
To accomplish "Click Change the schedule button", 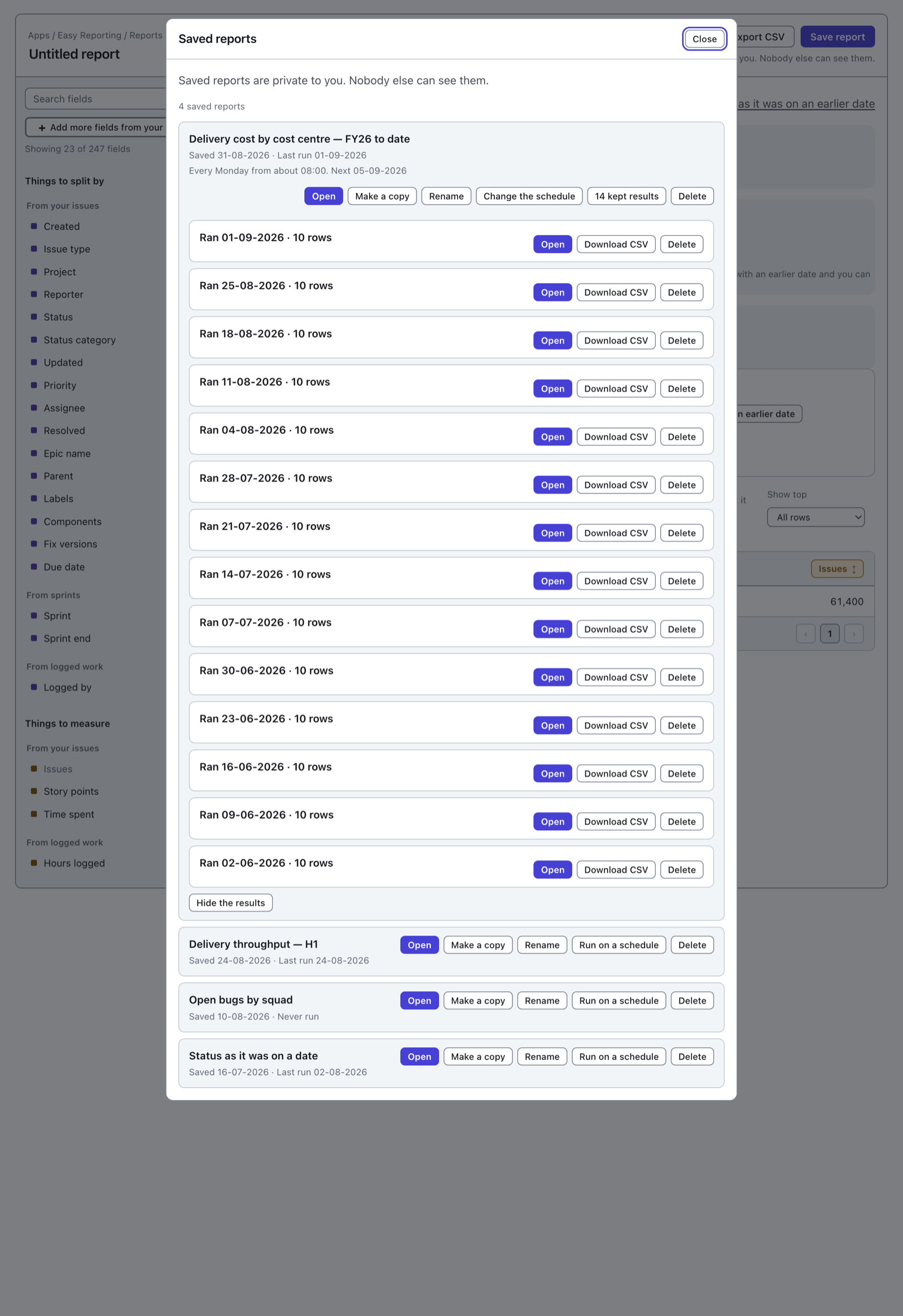I will (529, 196).
